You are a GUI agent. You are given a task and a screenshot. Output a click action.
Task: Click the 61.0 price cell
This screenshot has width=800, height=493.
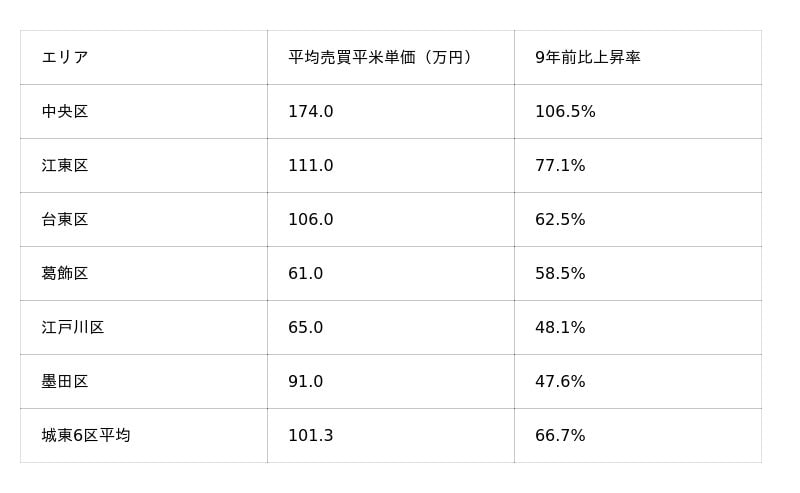coord(306,274)
